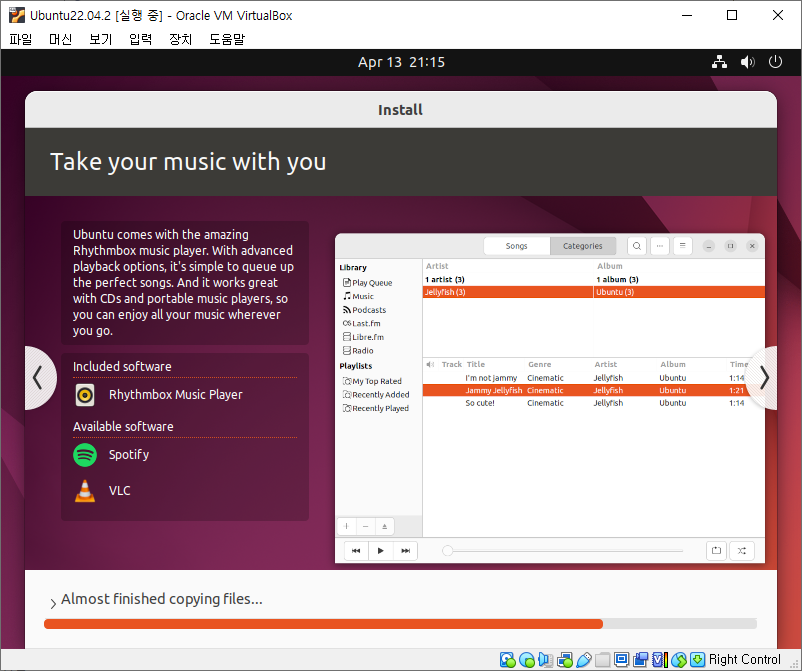Open the Recently Played playlist
Image resolution: width=802 pixels, height=671 pixels.
376,409
